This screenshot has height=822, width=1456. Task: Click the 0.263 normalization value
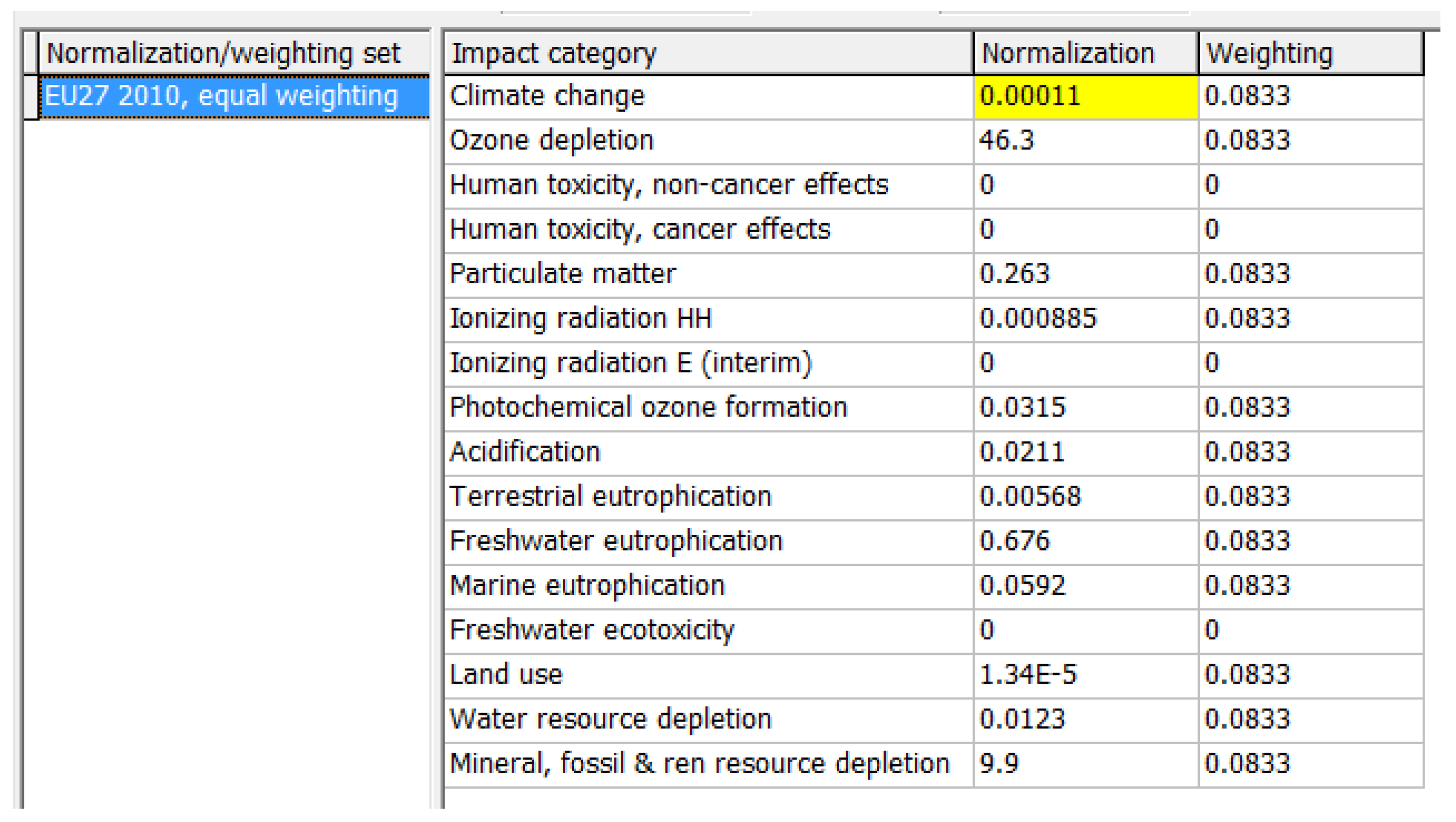(x=1086, y=275)
